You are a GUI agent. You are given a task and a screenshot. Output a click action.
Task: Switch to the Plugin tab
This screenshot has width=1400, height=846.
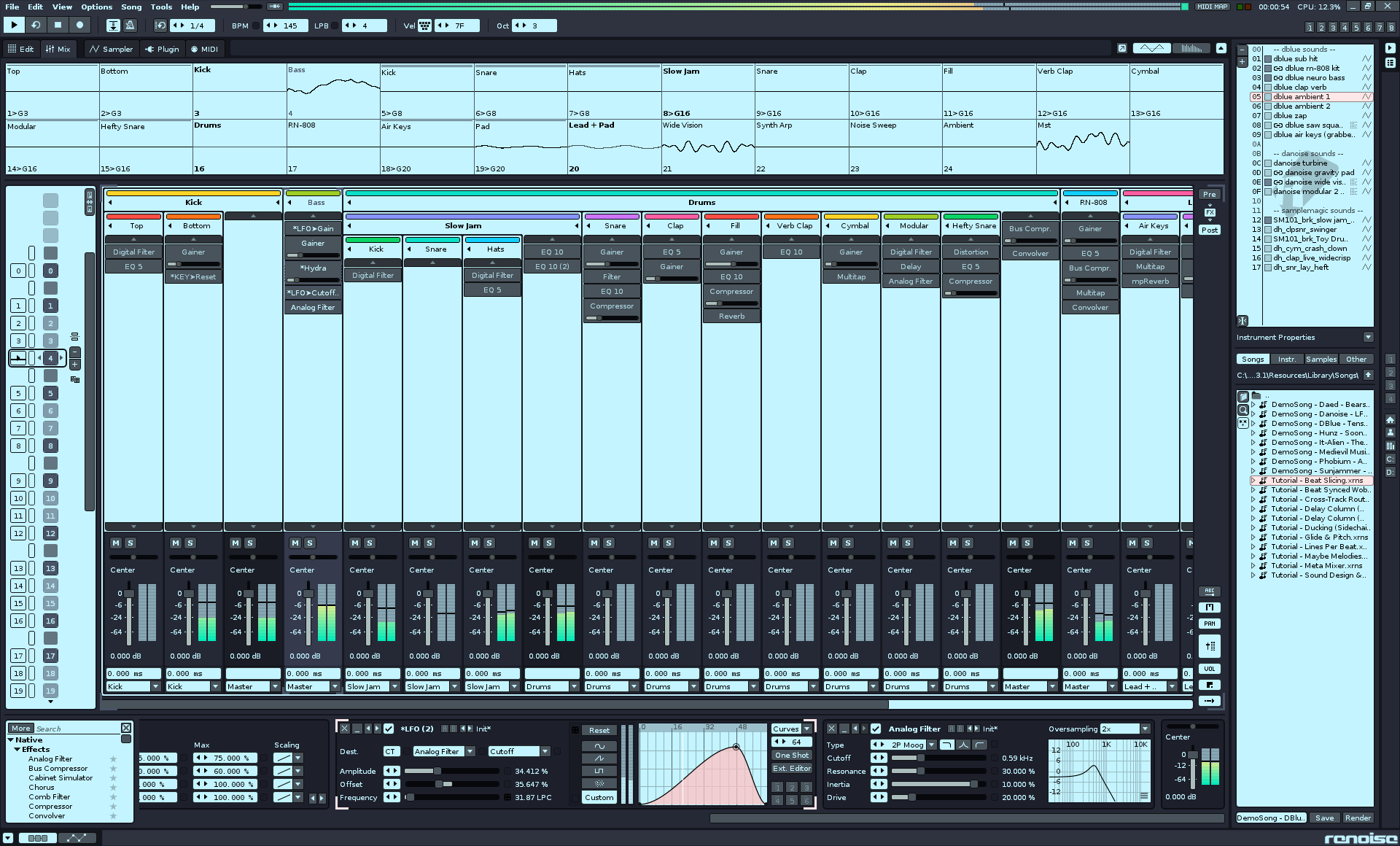click(x=162, y=49)
